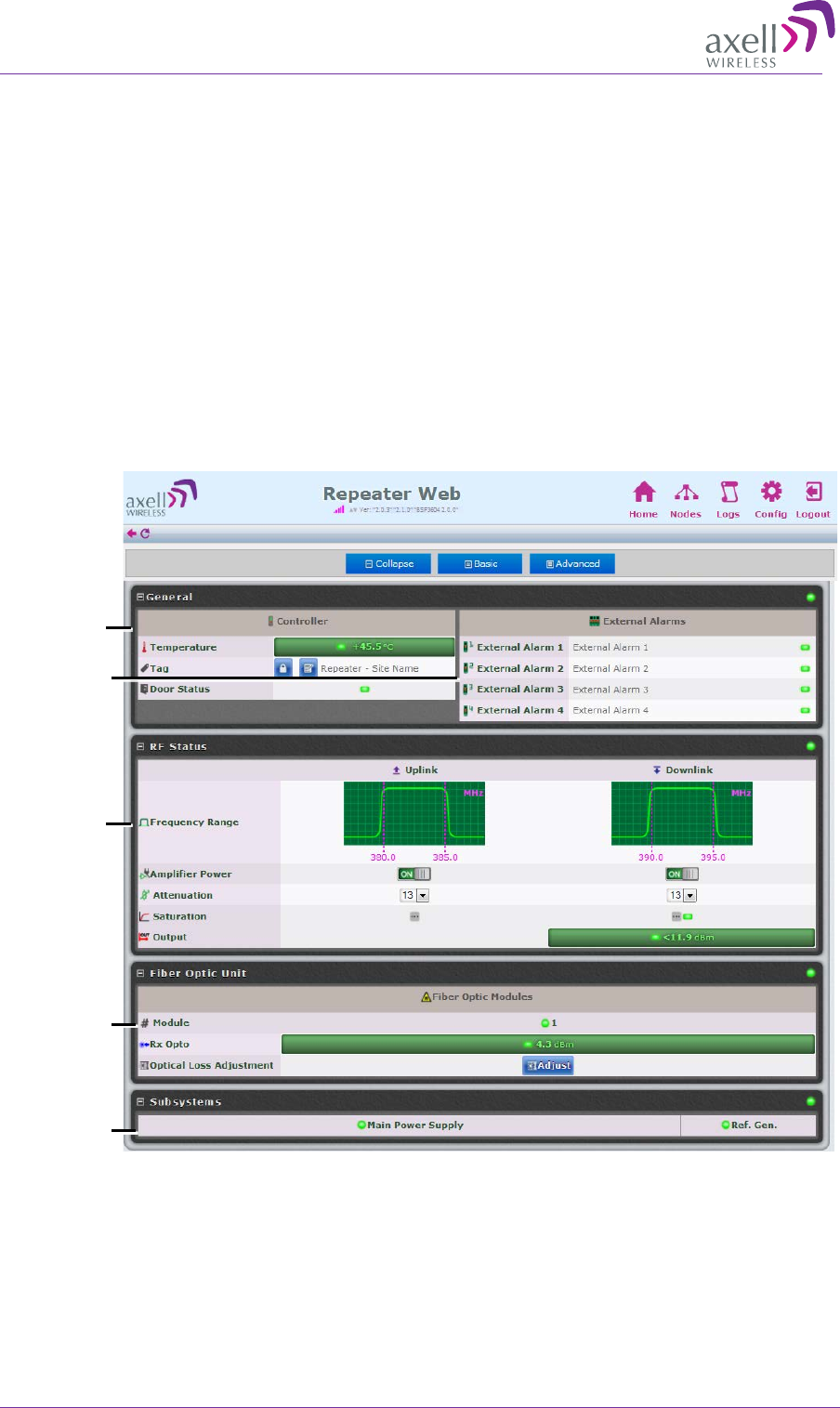The height and width of the screenshot is (1408, 840).
Task: Collapse the General section
Action: point(141,597)
